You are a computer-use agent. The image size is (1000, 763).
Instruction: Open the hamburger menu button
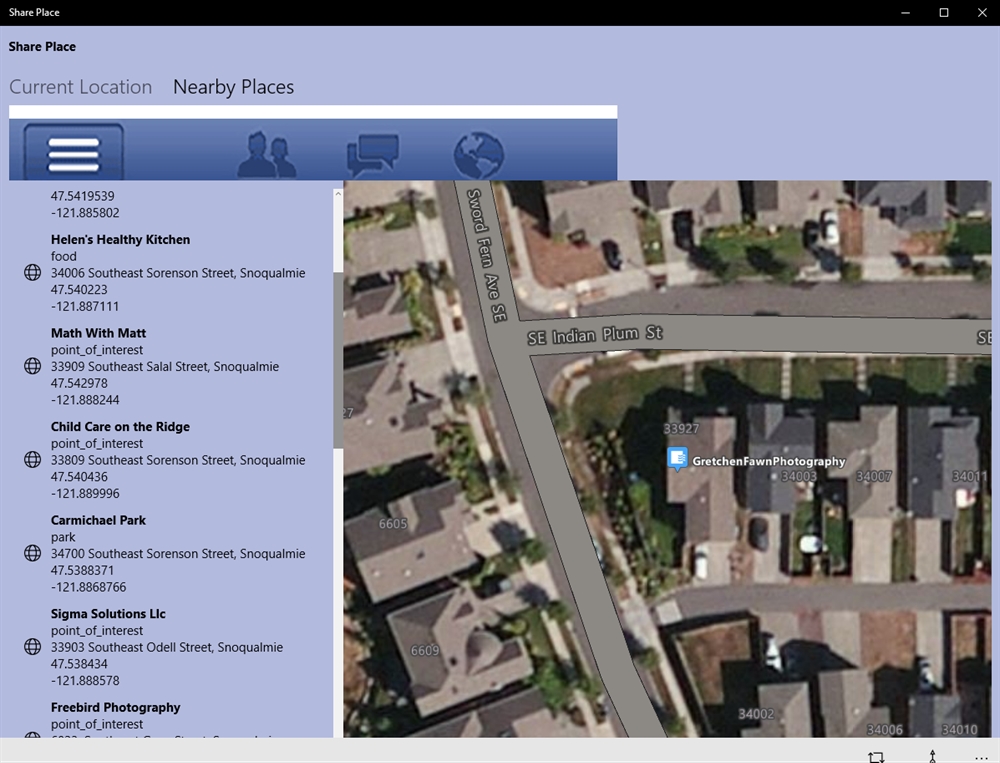(x=73, y=152)
